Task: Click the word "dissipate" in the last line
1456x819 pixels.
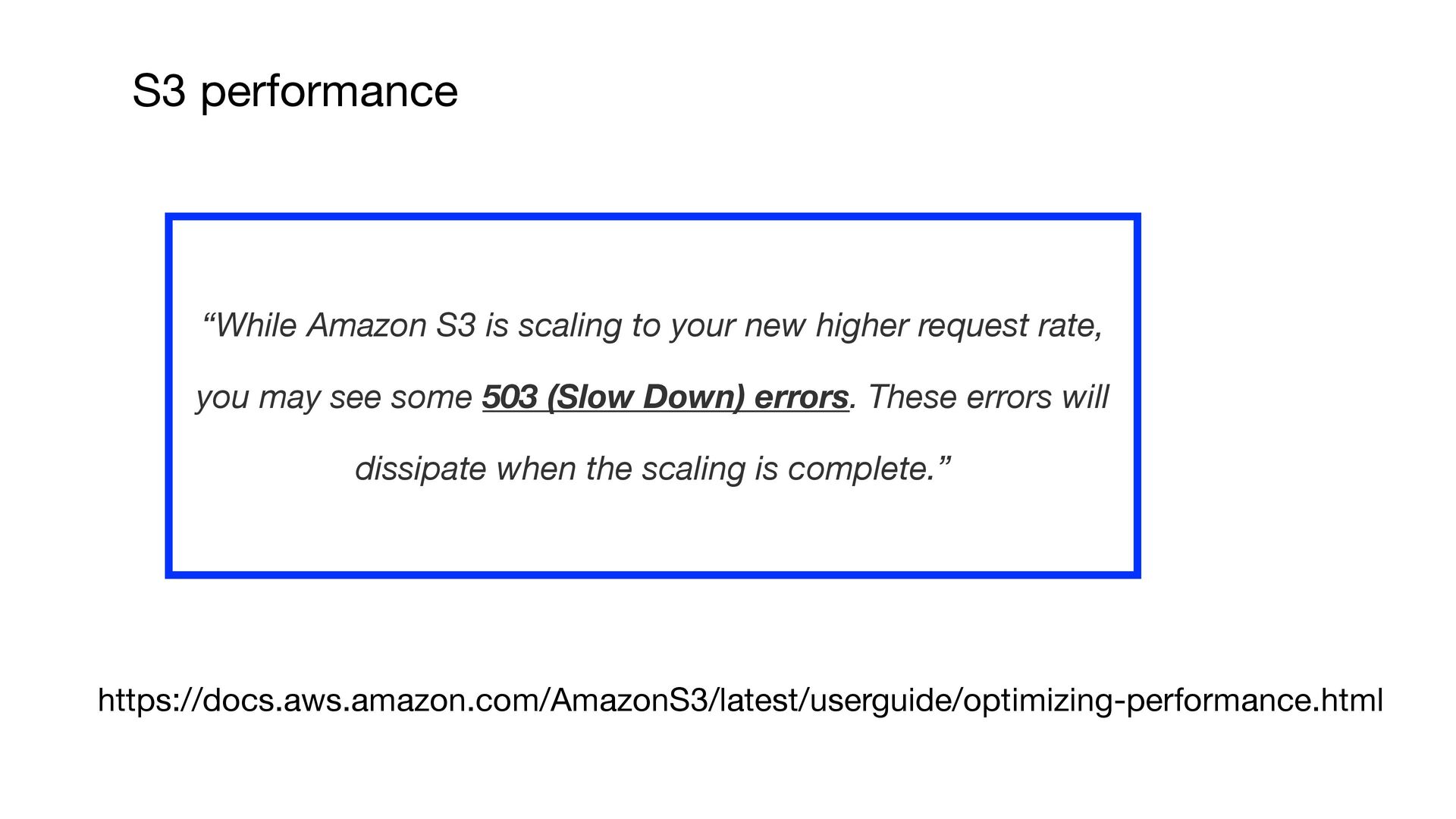Action: (x=420, y=469)
